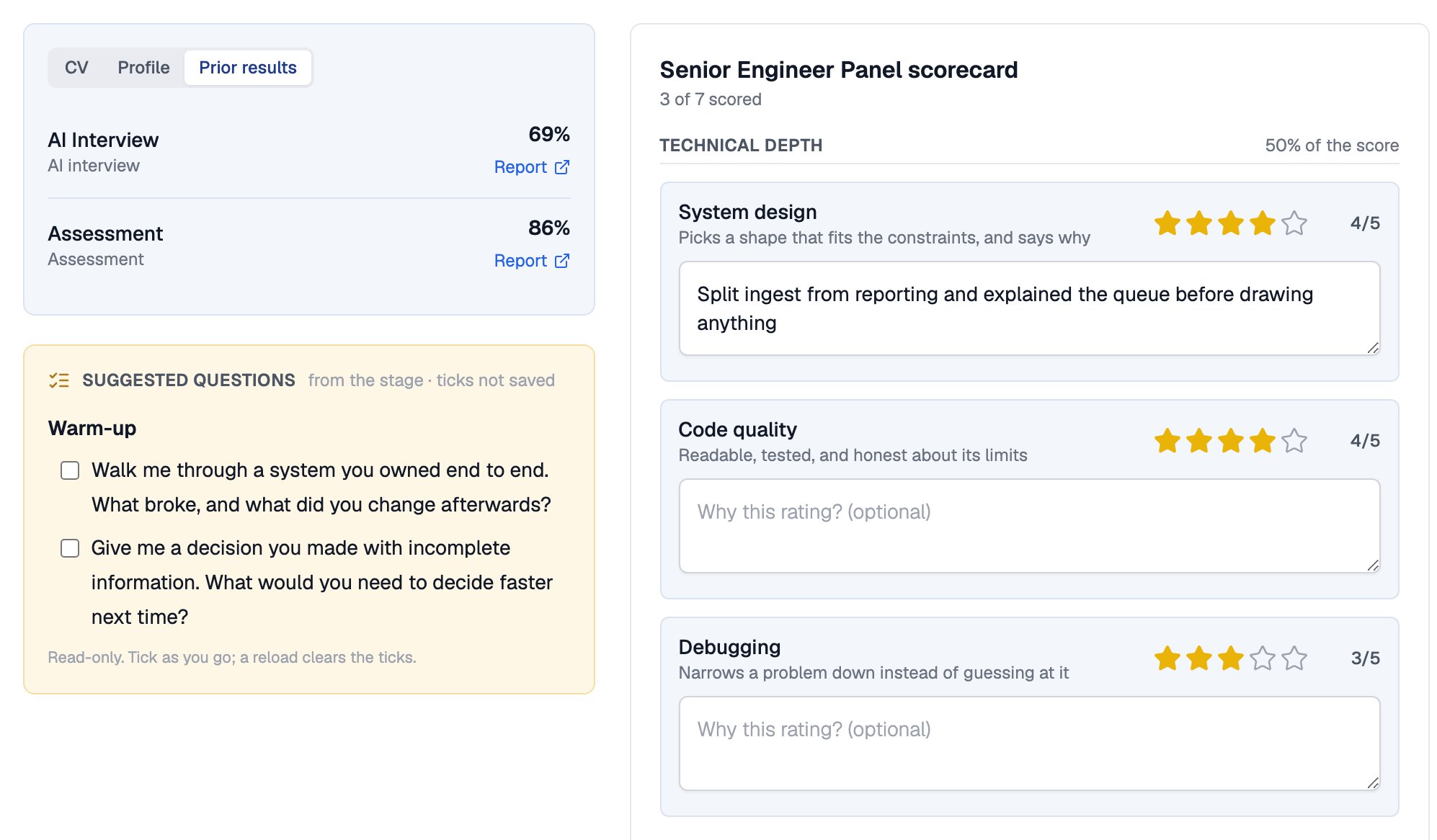Edit the System design rating comment
Screen dimensions: 1437x840
click(1029, 308)
